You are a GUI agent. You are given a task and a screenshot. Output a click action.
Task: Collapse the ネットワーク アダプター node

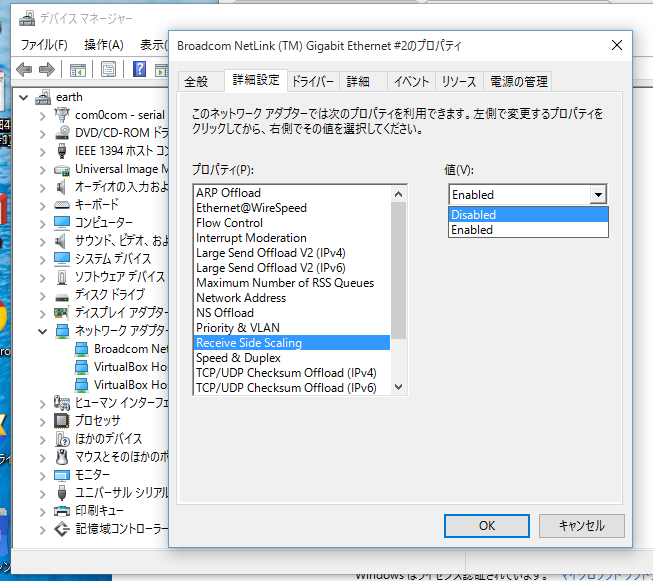point(42,332)
